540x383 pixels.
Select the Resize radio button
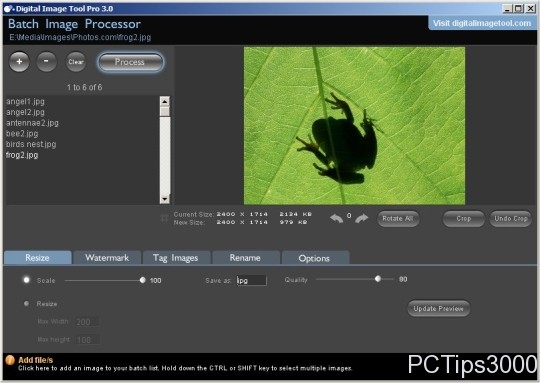pyautogui.click(x=27, y=303)
